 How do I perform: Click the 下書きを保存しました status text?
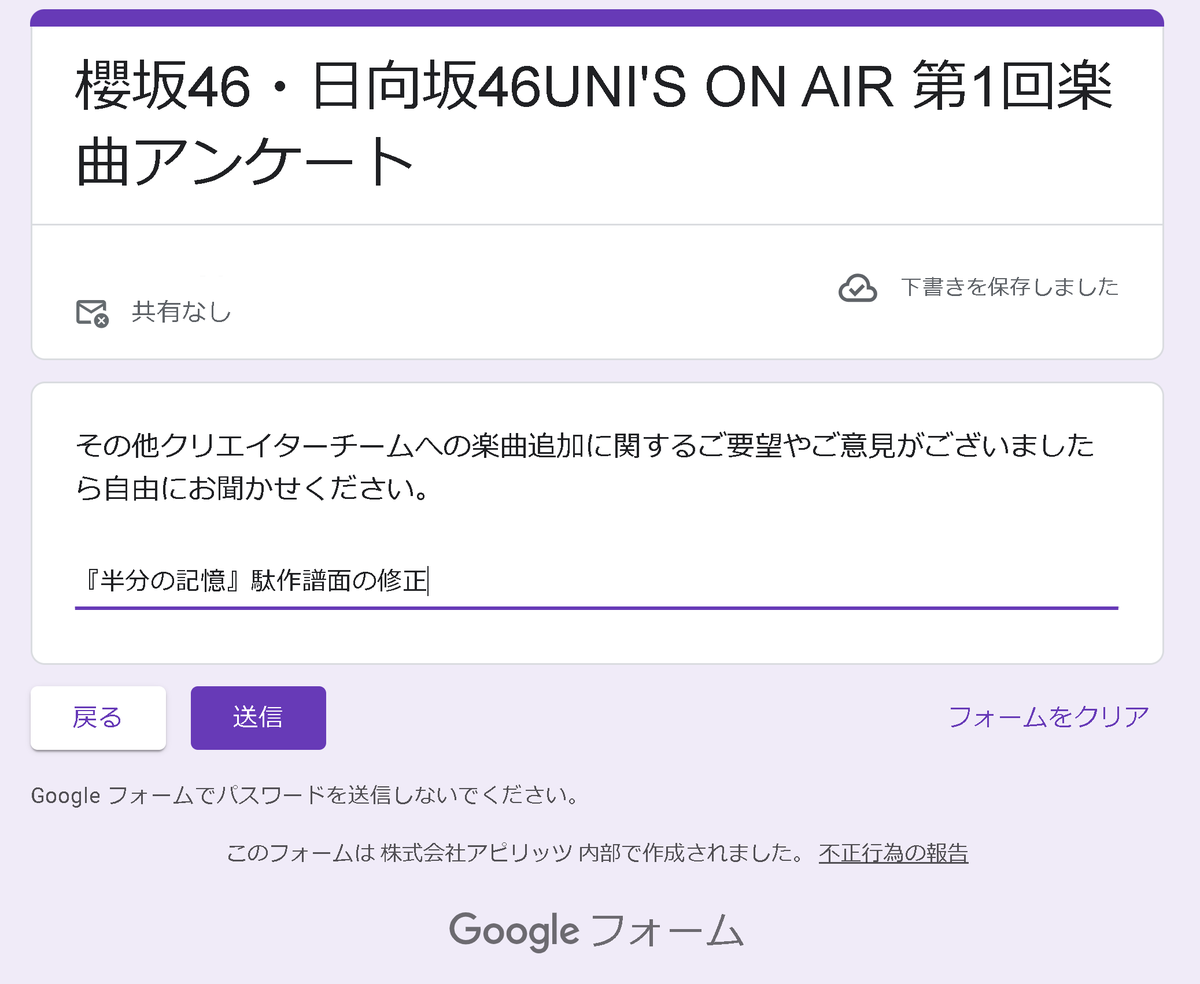click(x=1009, y=287)
